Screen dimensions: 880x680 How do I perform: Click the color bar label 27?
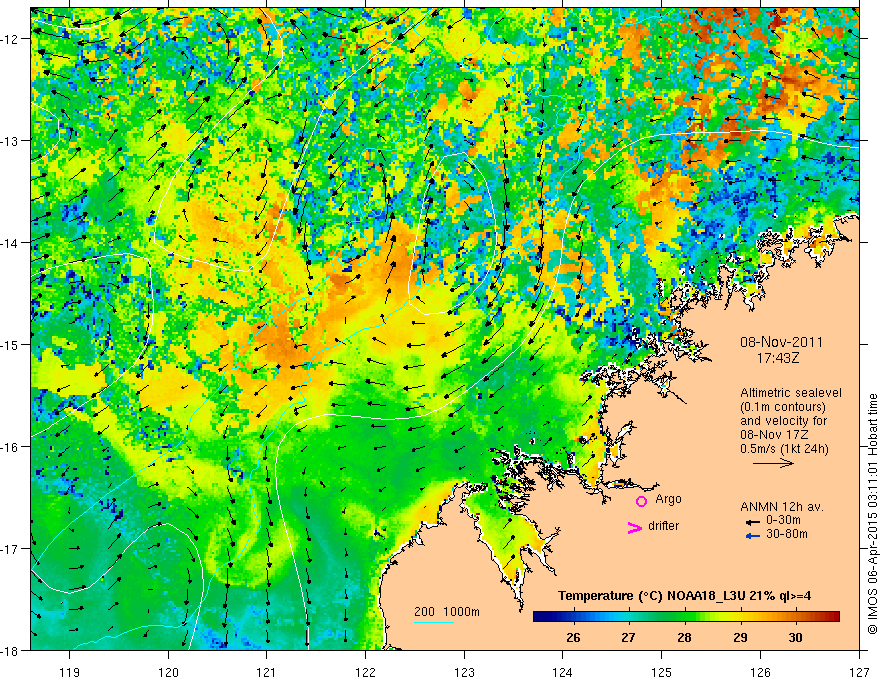click(x=629, y=637)
